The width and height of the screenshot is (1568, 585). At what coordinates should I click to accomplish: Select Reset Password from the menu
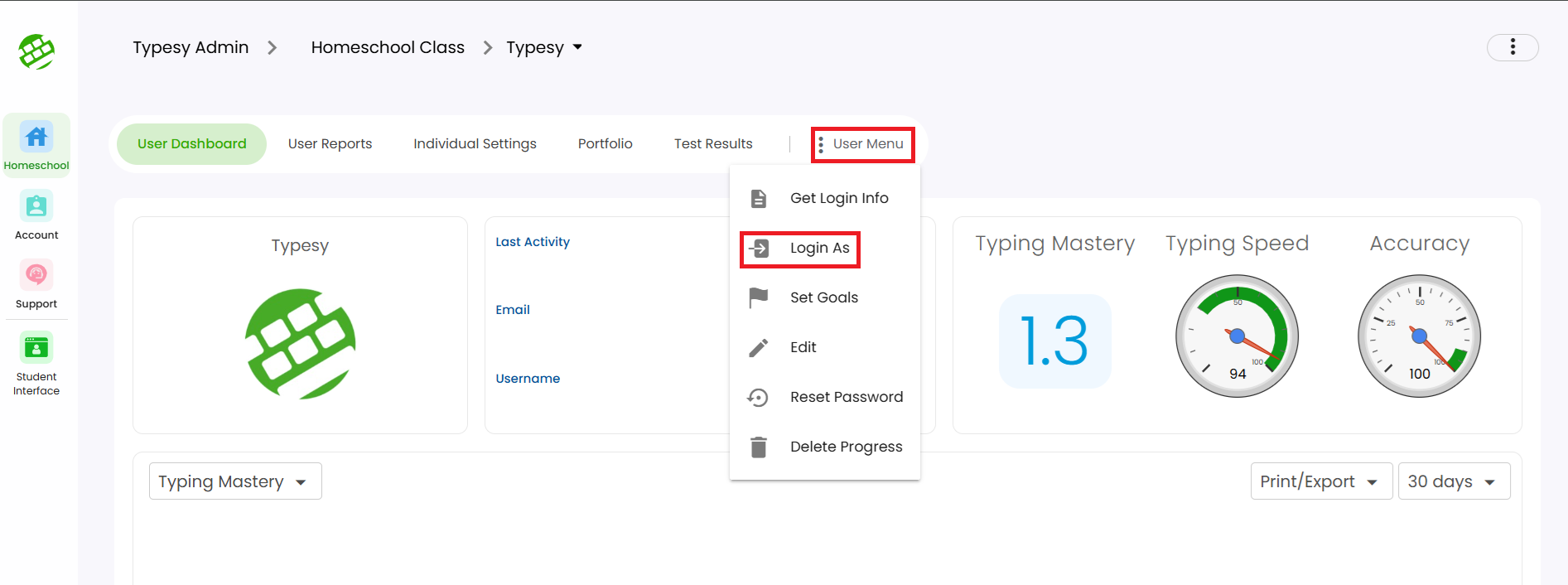[x=825, y=397]
